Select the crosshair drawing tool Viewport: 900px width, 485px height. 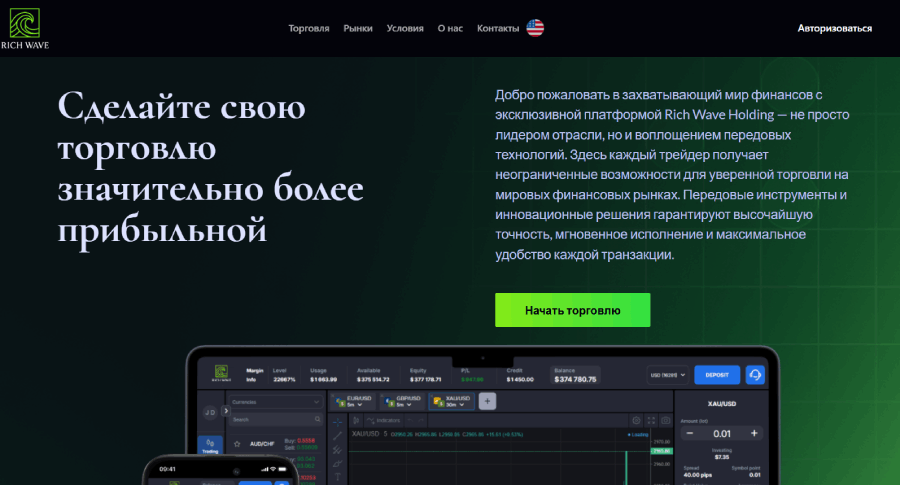click(x=338, y=420)
